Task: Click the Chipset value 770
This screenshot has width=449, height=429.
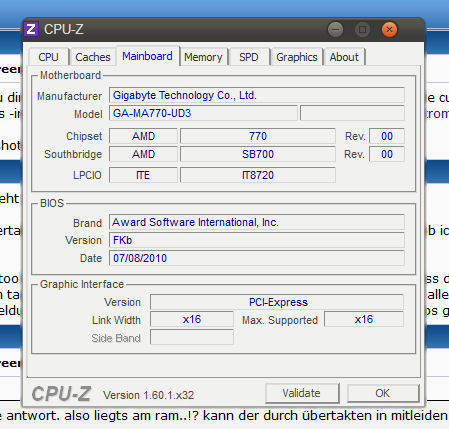Action: pos(258,136)
